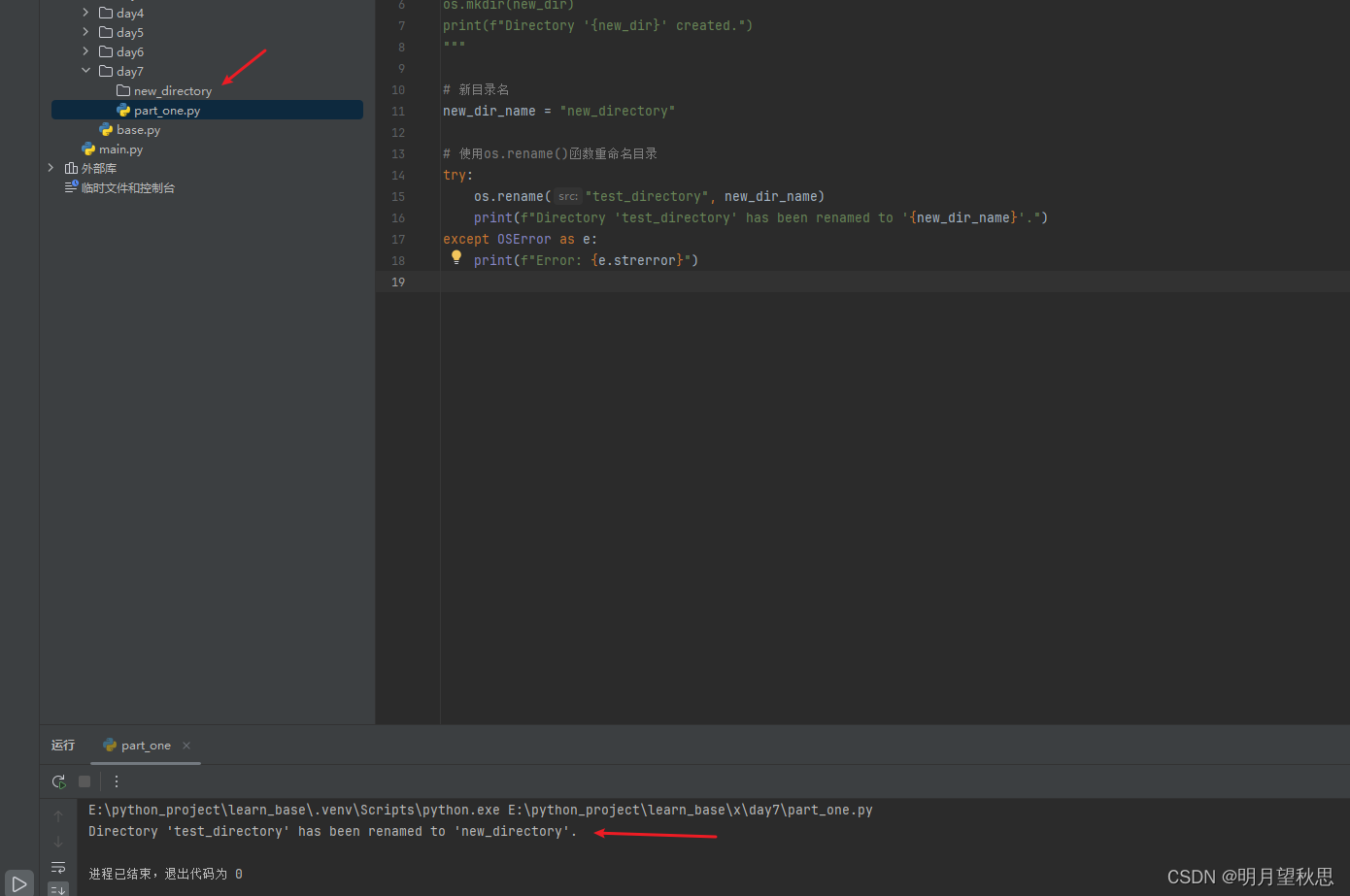The image size is (1350, 896).
Task: Rerun part_one with the rerun icon
Action: 59,781
